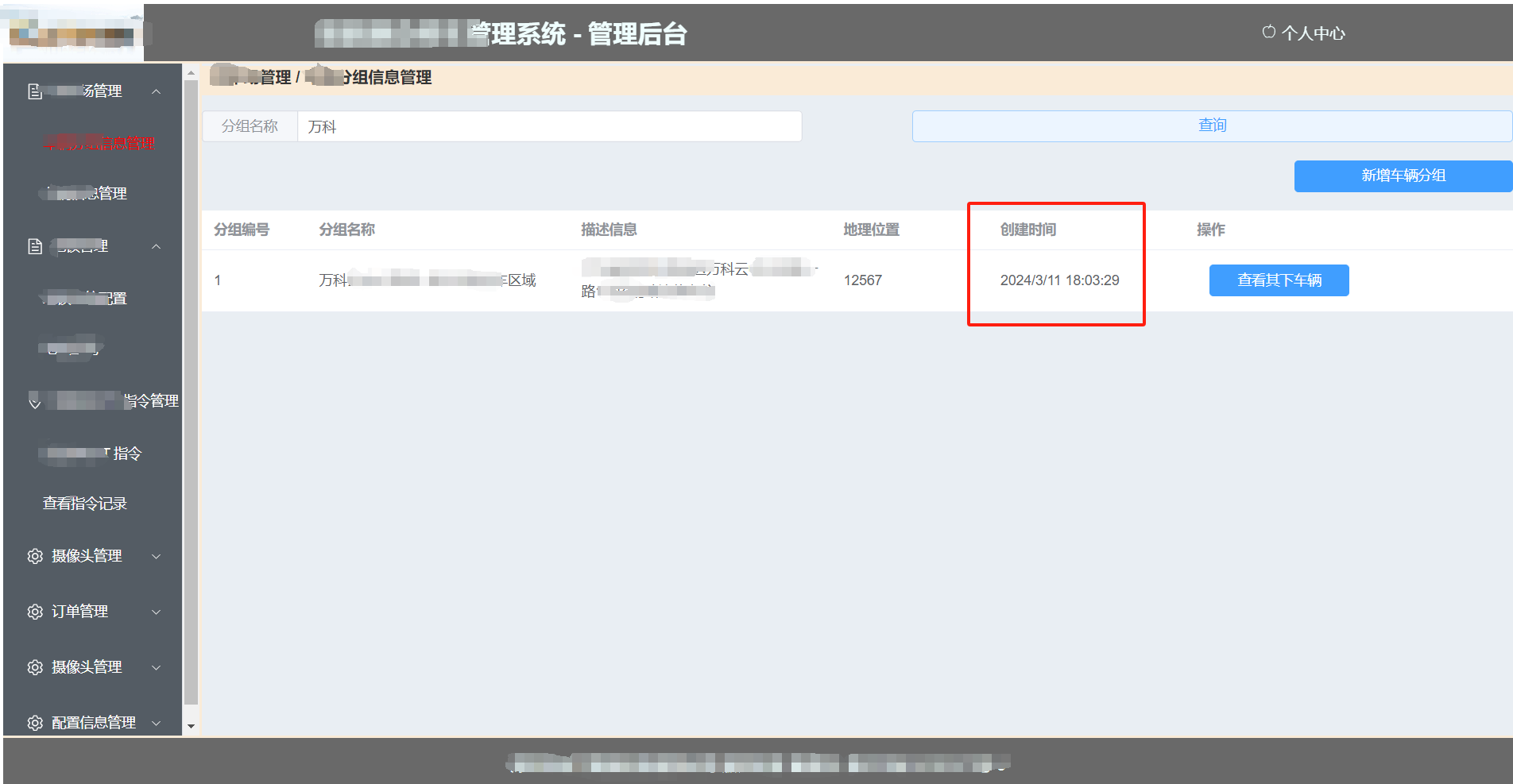Click the 分组名称 search input containing 万科

coord(548,126)
